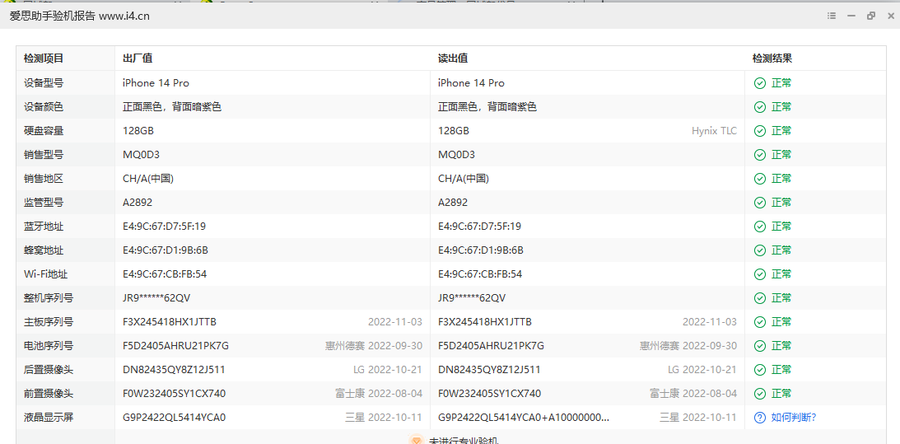900x444 pixels.
Task: Click the green check icon in 蓝牙地址 row
Action: [x=760, y=227]
